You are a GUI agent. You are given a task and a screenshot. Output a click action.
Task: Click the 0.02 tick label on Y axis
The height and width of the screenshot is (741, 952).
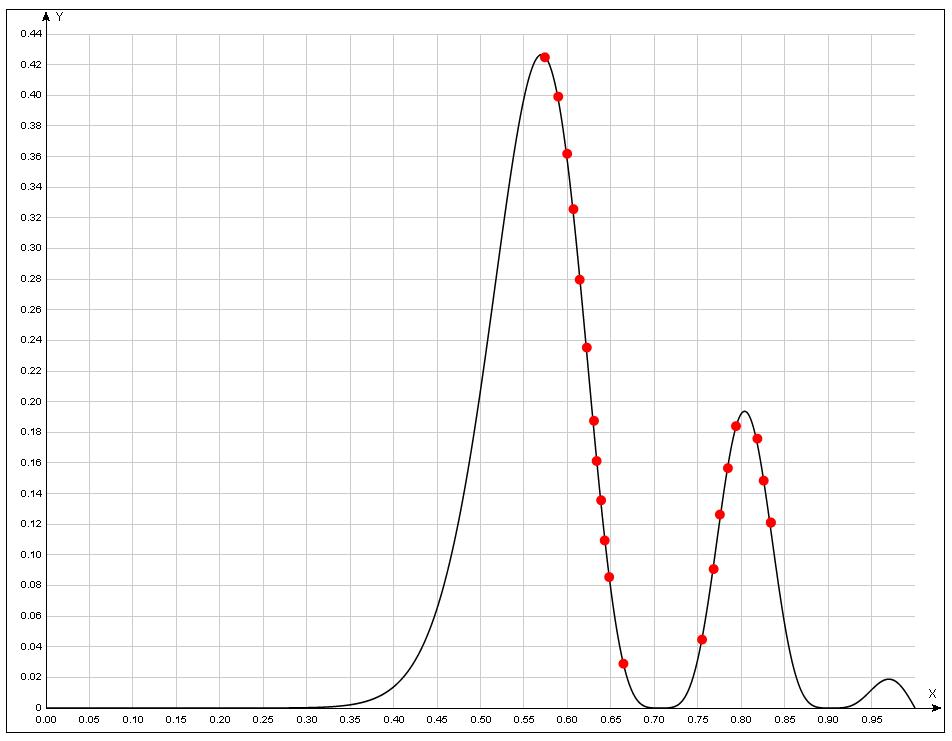pyautogui.click(x=31, y=677)
